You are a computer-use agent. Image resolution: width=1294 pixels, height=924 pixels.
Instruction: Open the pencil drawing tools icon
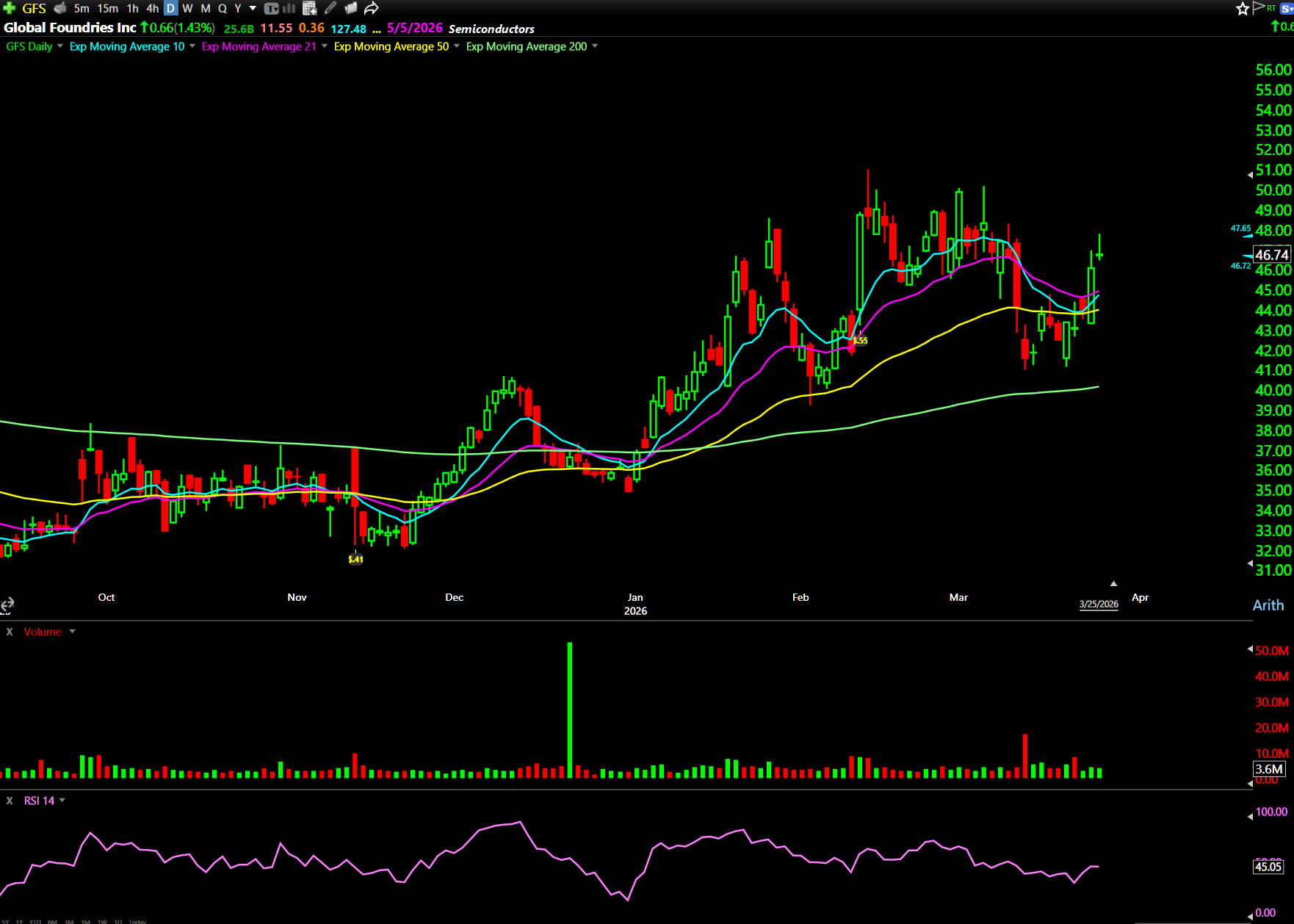[330, 9]
